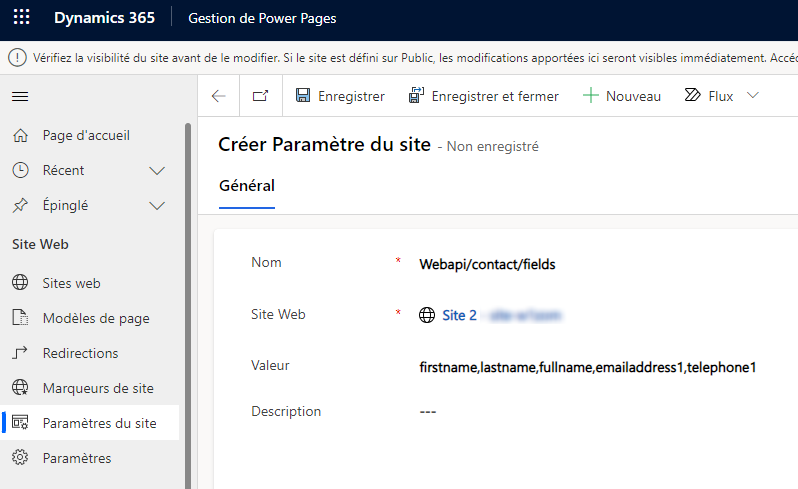The height and width of the screenshot is (489, 798).
Task: Click the sidebar vertical scrollbar
Action: [x=188, y=305]
